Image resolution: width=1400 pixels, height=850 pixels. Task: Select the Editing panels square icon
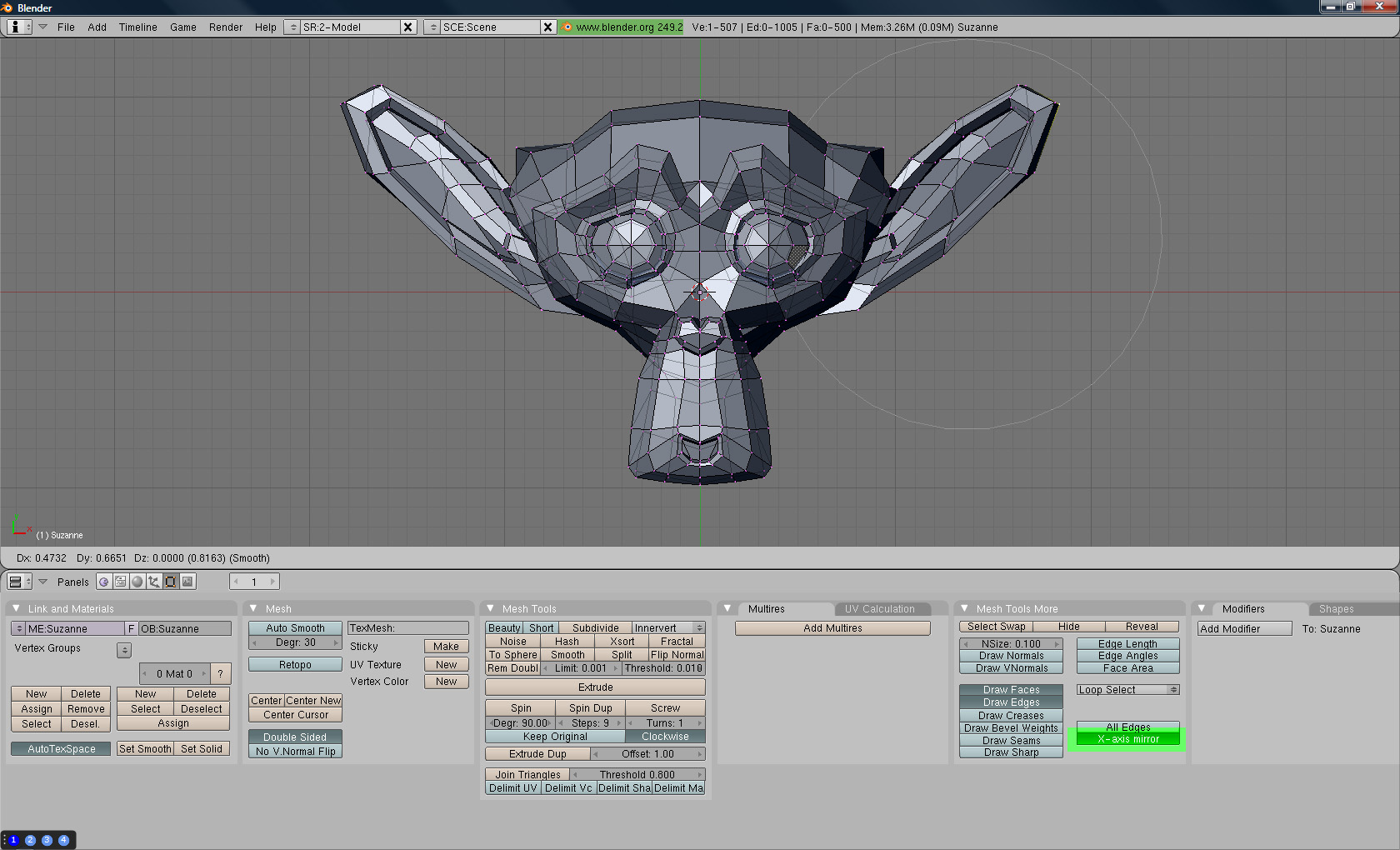[x=171, y=582]
